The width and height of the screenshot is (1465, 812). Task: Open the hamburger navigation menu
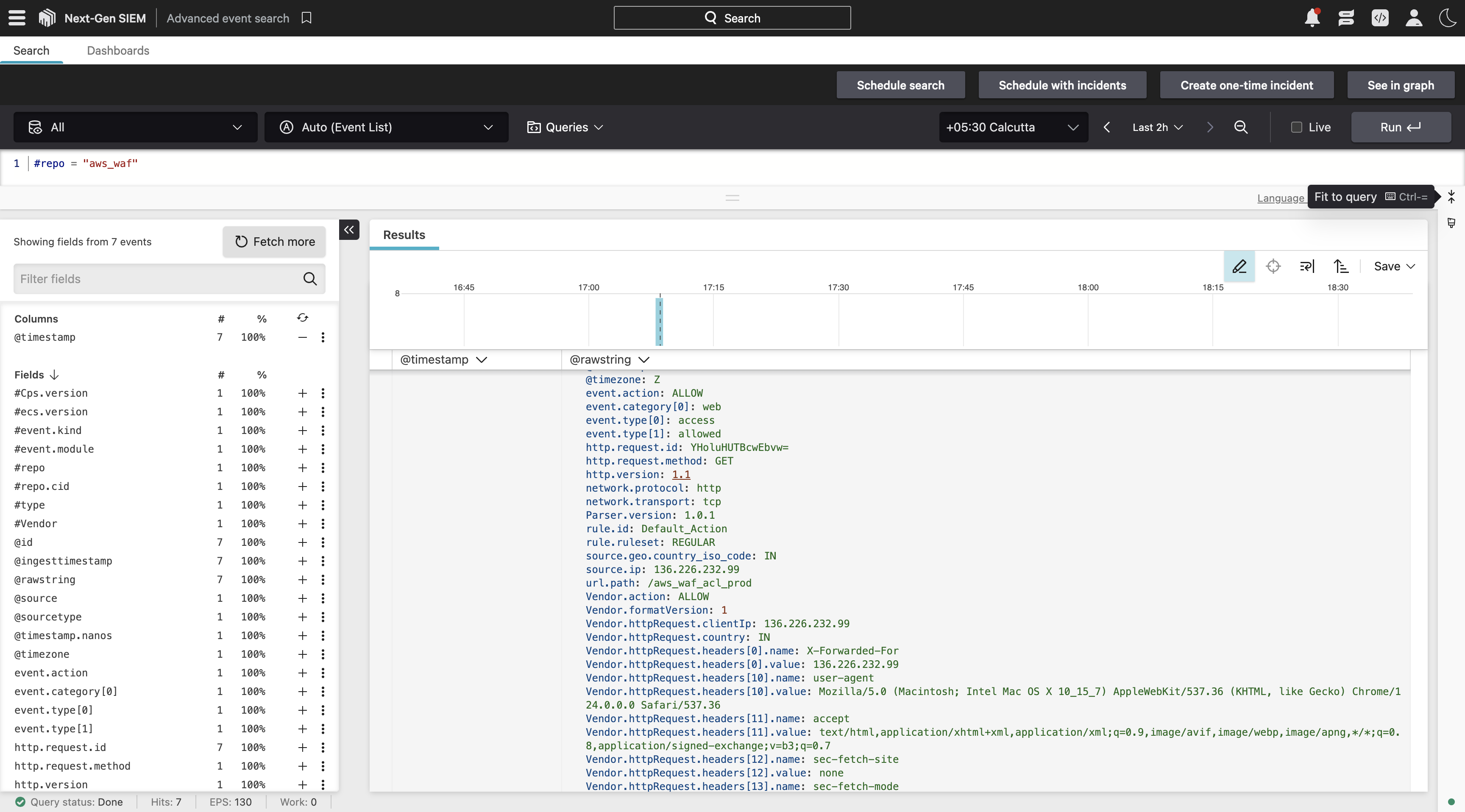point(17,18)
